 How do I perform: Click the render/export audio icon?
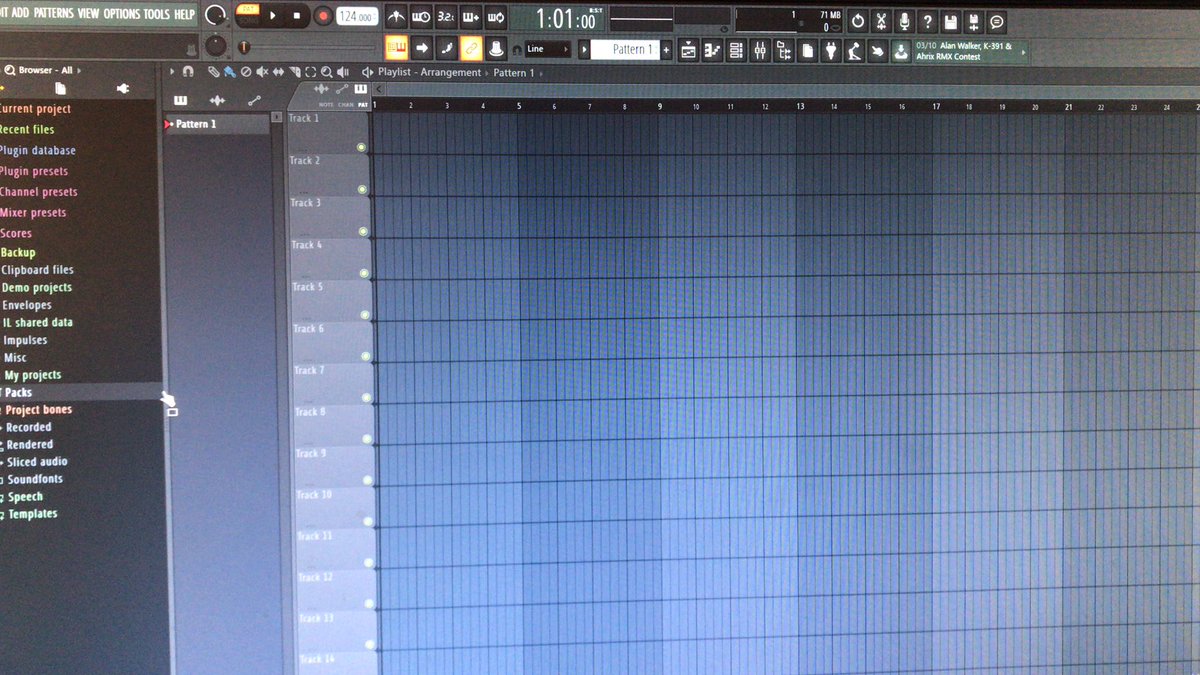coord(974,21)
